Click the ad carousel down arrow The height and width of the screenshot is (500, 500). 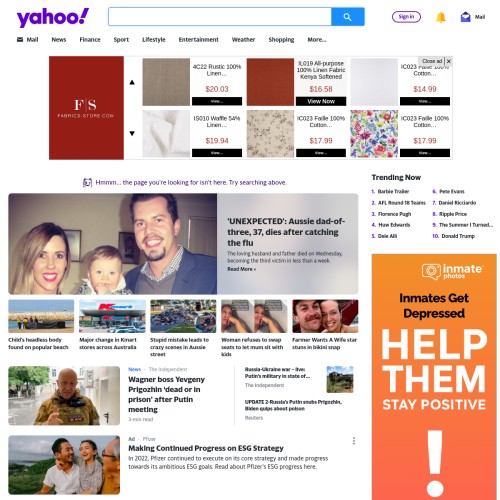point(132,133)
